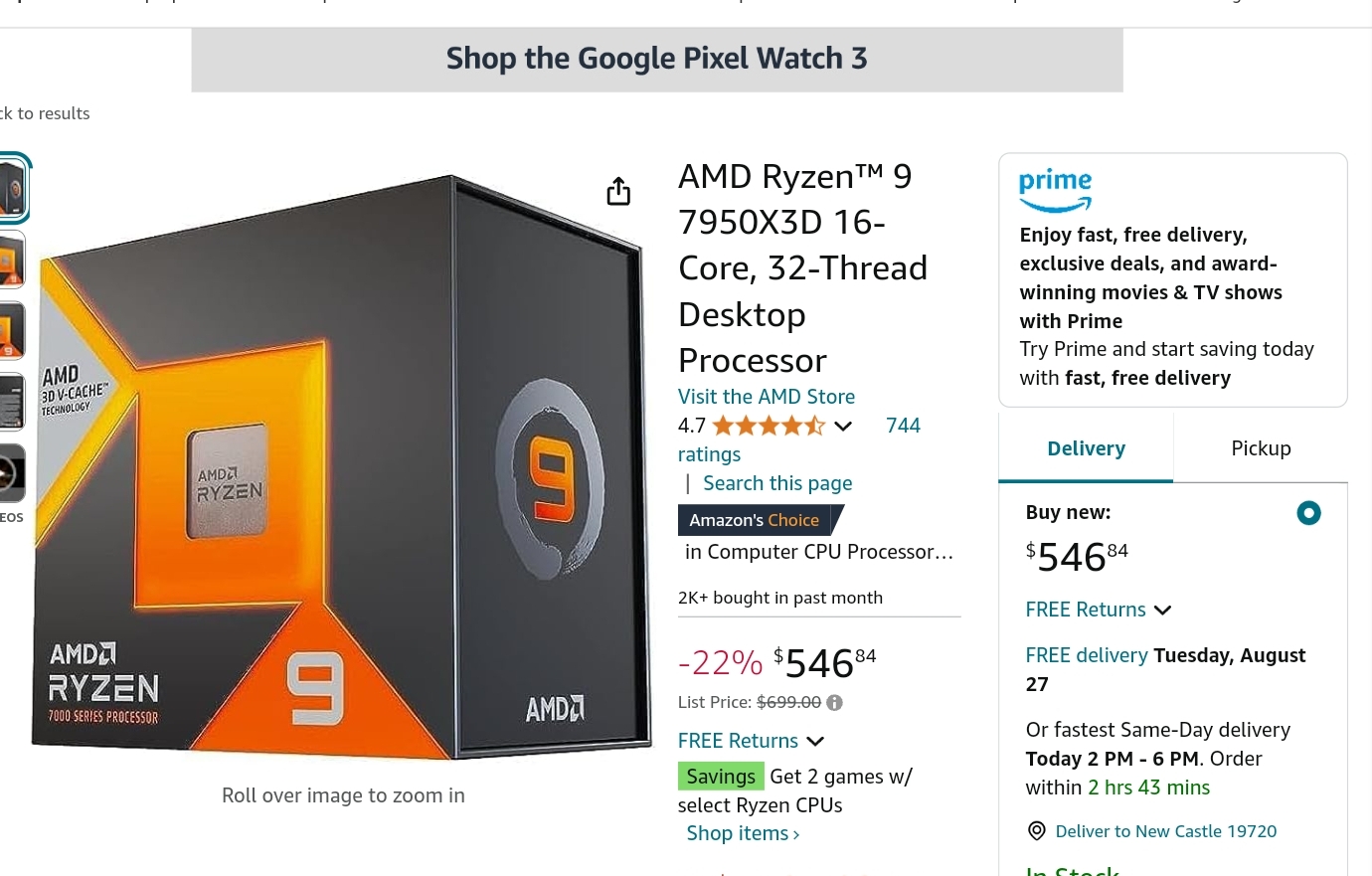The height and width of the screenshot is (876, 1372).
Task: Open the Shop items link
Action: point(743,833)
